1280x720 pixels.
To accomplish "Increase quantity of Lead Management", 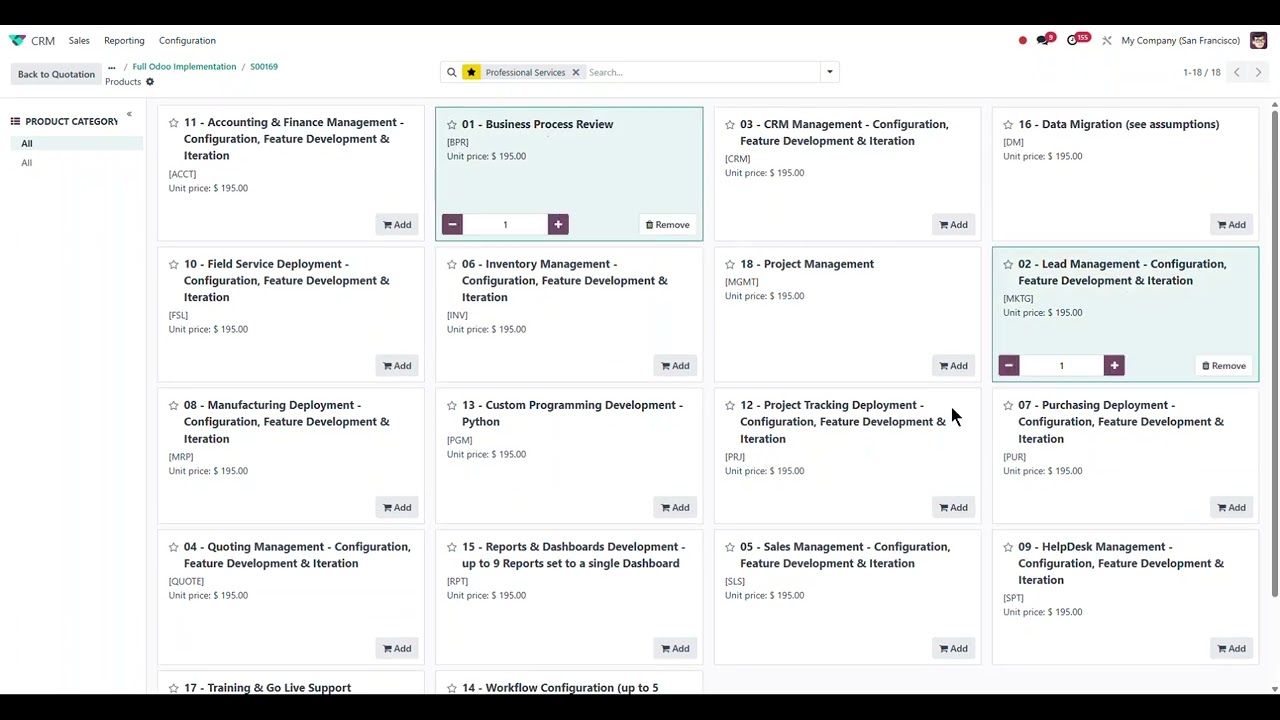I will [x=1114, y=366].
